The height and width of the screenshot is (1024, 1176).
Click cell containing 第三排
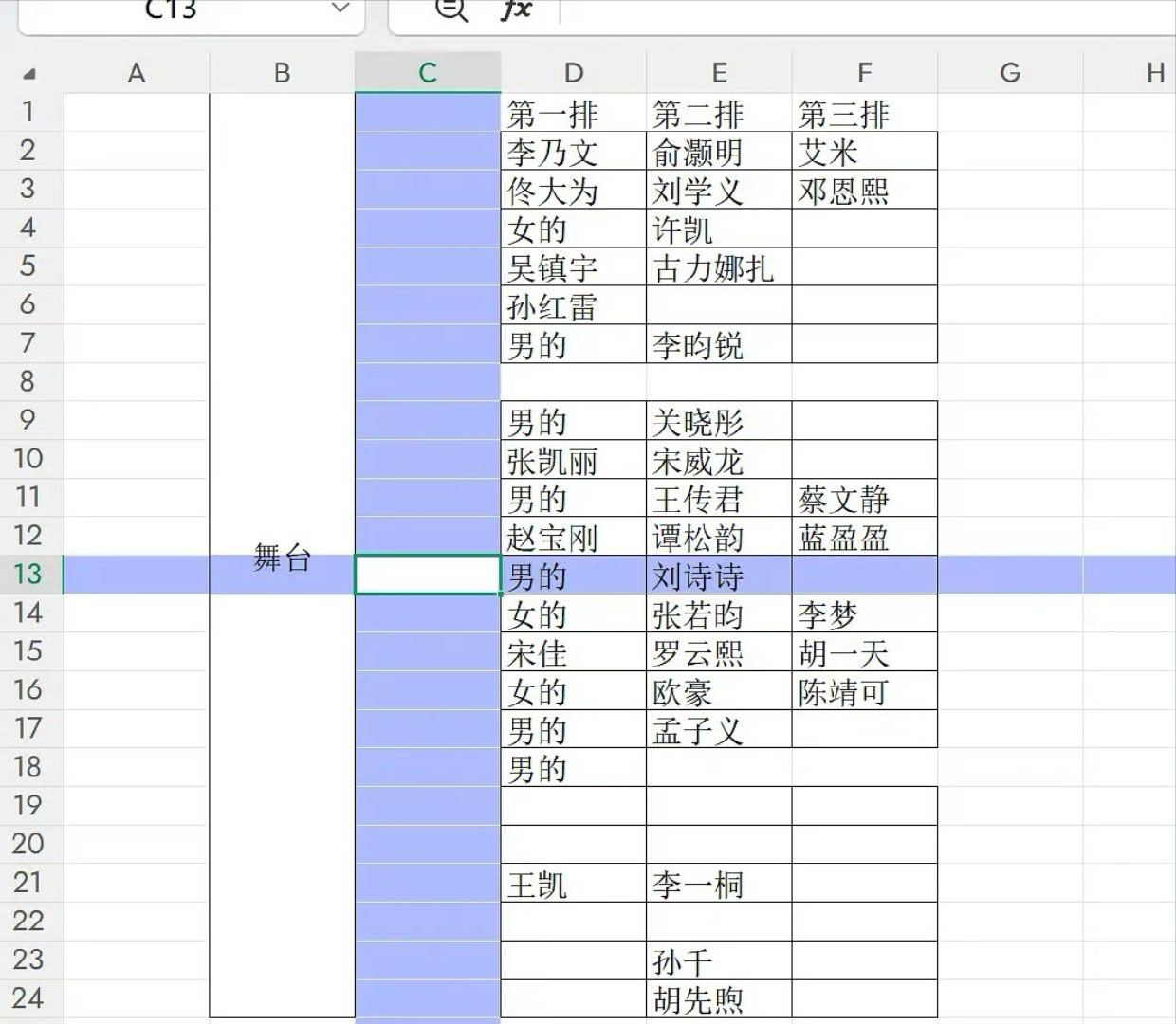click(864, 114)
